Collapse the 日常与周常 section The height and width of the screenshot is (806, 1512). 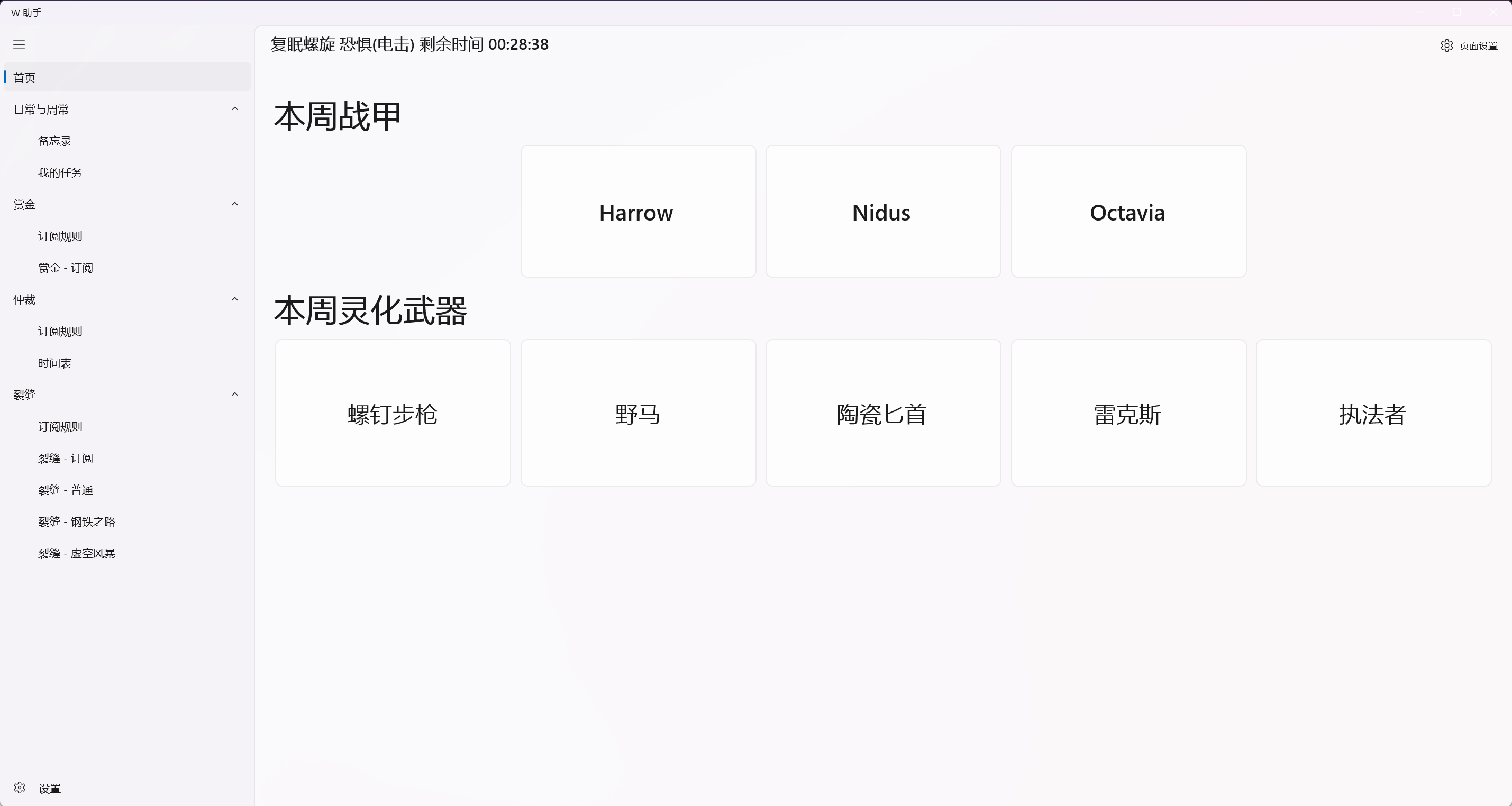click(x=235, y=109)
